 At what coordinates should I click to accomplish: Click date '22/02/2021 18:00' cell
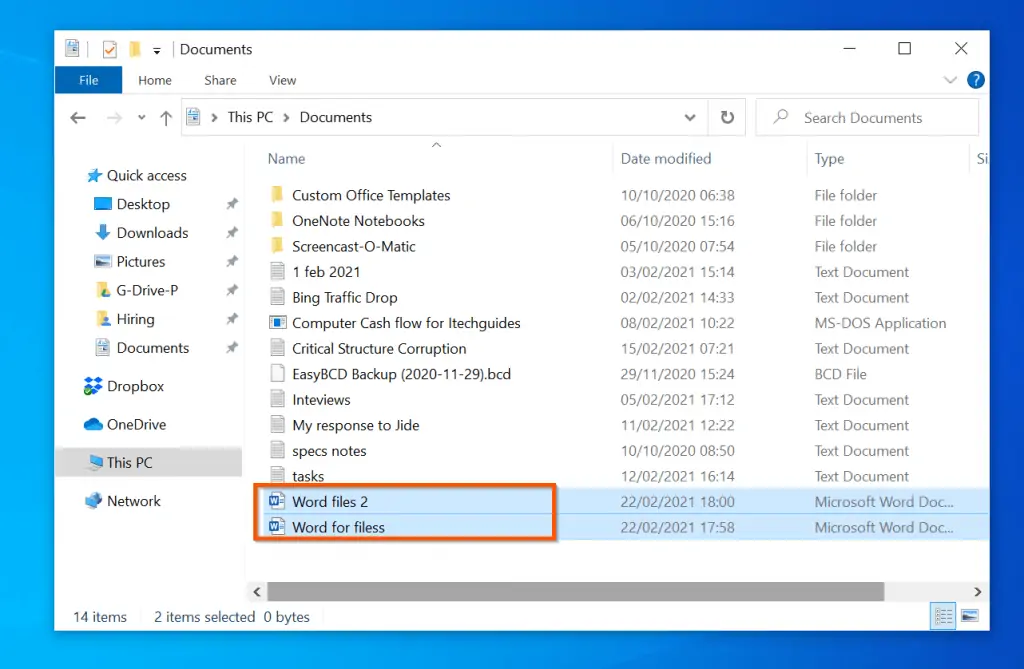click(x=677, y=502)
